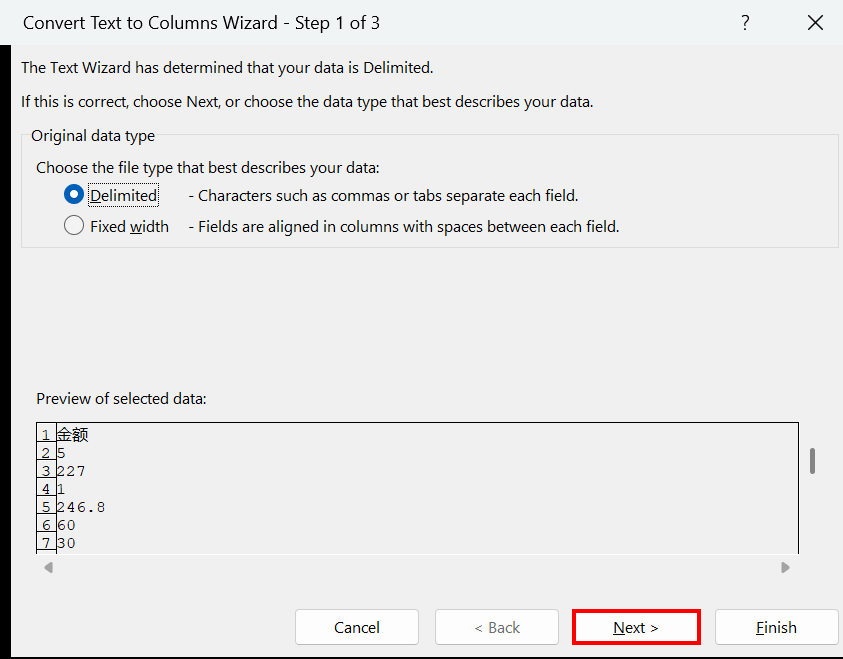Click preview row 7 with value 30
843x659 pixels.
point(67,543)
